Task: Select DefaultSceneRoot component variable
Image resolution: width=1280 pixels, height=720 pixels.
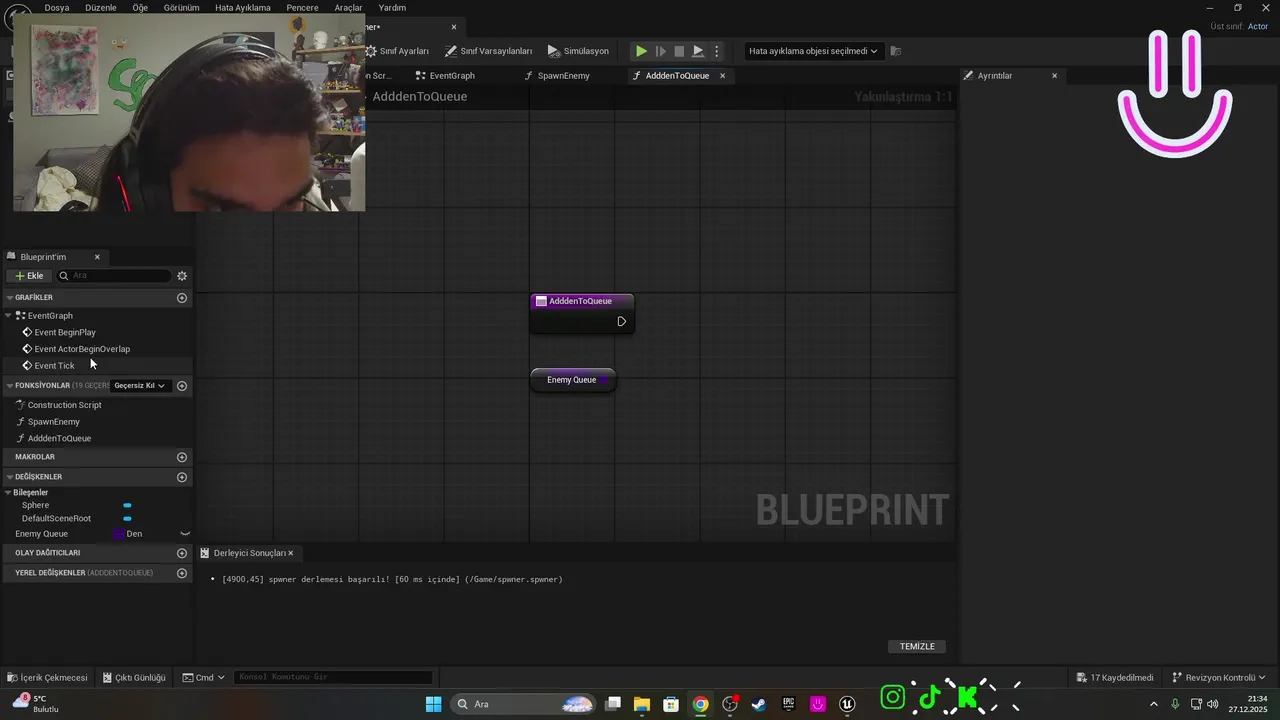Action: 56,519
